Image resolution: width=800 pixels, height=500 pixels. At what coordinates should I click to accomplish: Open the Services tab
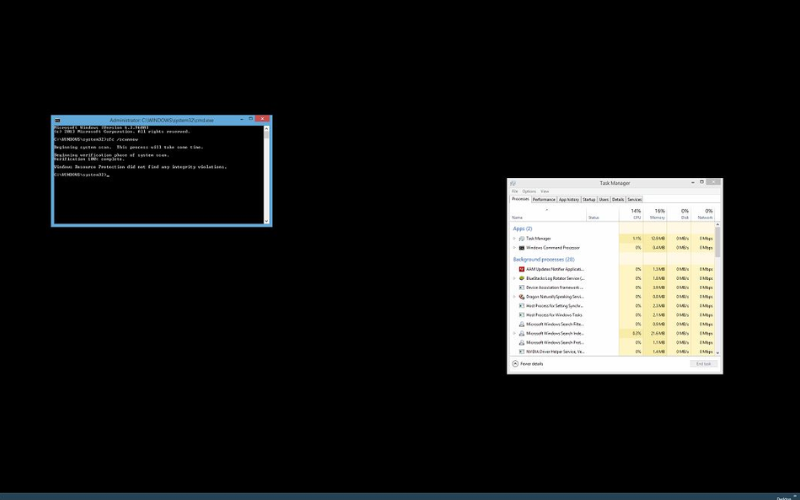point(634,200)
